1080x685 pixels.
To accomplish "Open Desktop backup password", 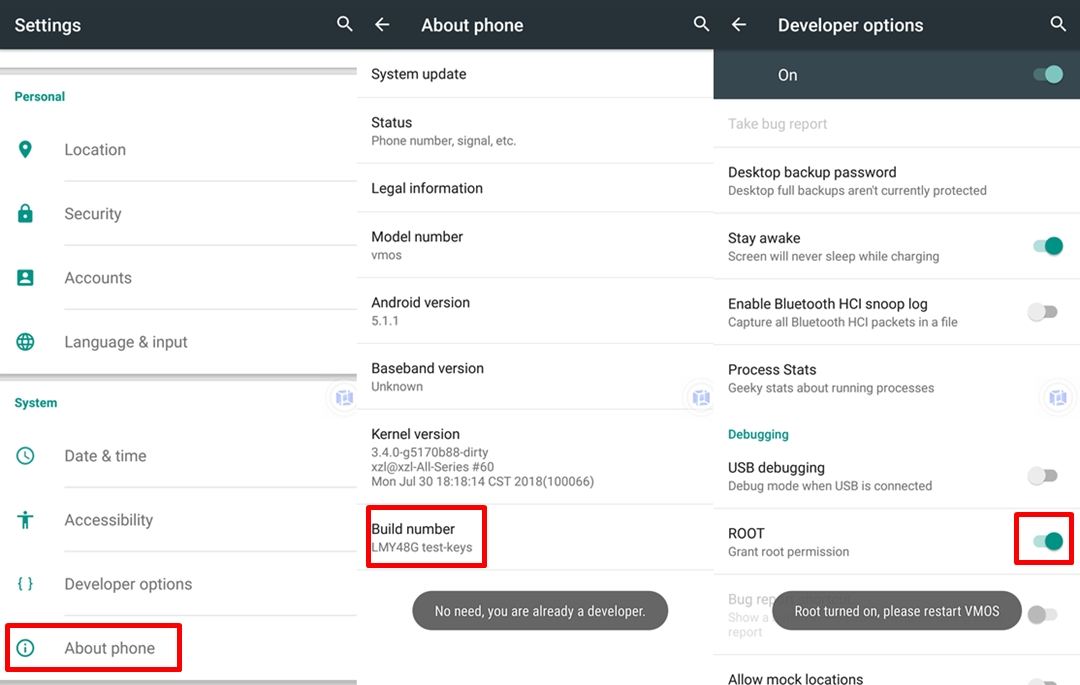I will tap(897, 180).
